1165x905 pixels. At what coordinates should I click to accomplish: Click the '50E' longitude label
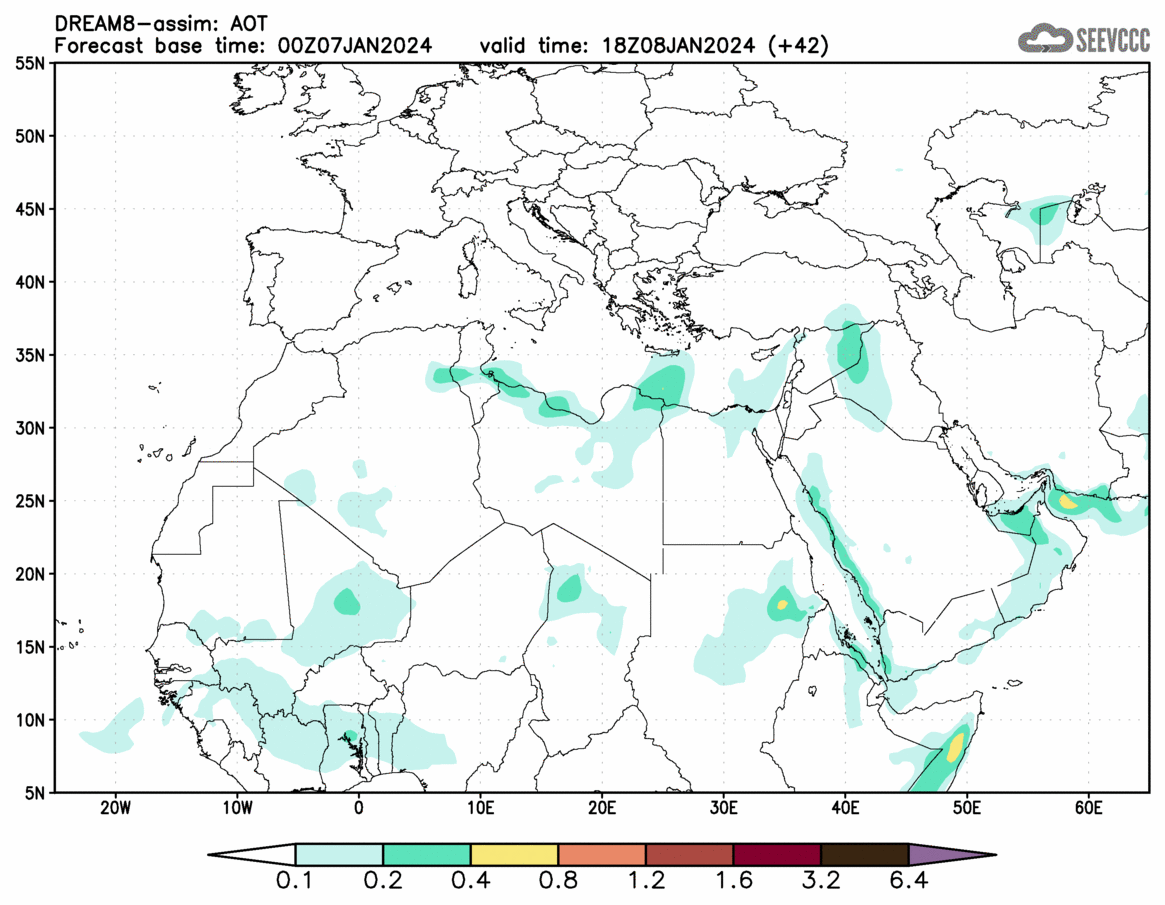(x=967, y=808)
